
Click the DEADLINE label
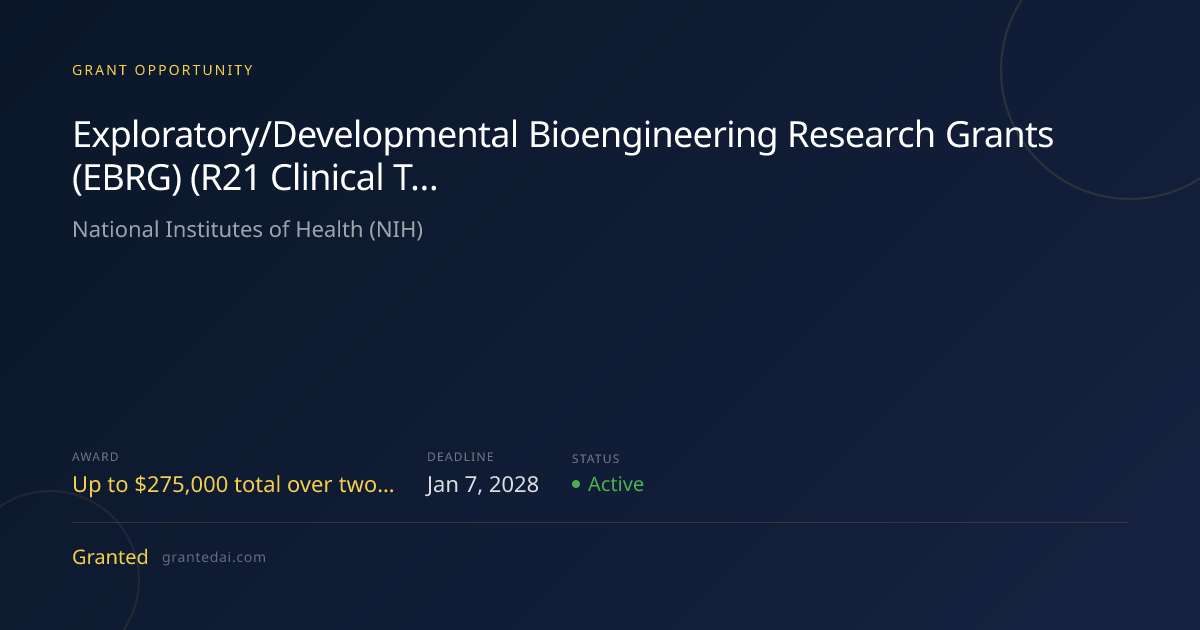(x=460, y=457)
